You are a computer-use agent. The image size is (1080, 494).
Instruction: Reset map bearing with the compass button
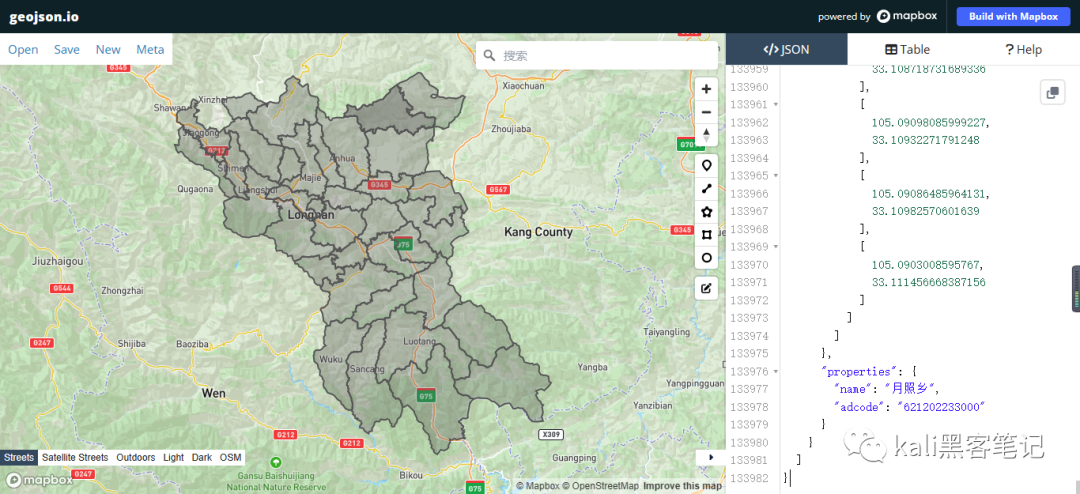[706, 135]
